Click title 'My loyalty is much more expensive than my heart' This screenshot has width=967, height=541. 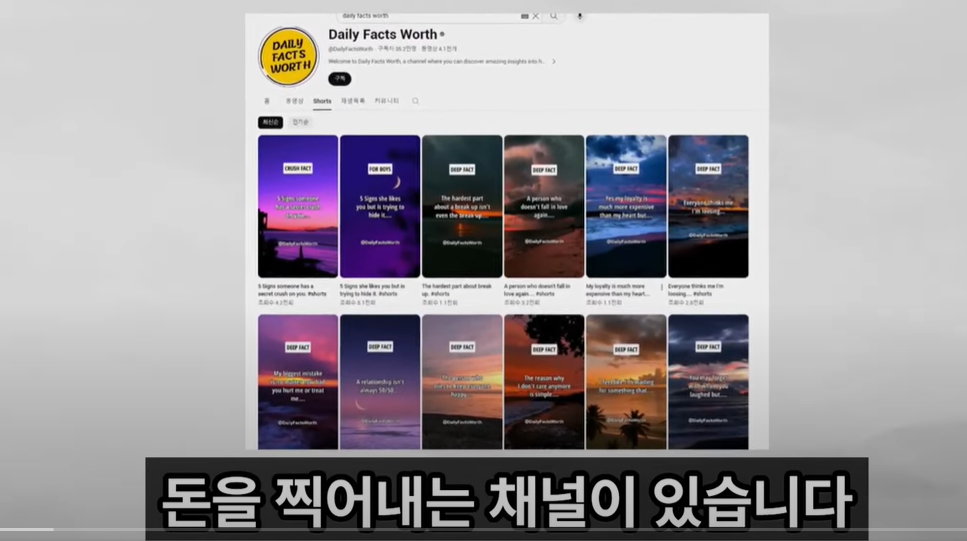point(618,290)
